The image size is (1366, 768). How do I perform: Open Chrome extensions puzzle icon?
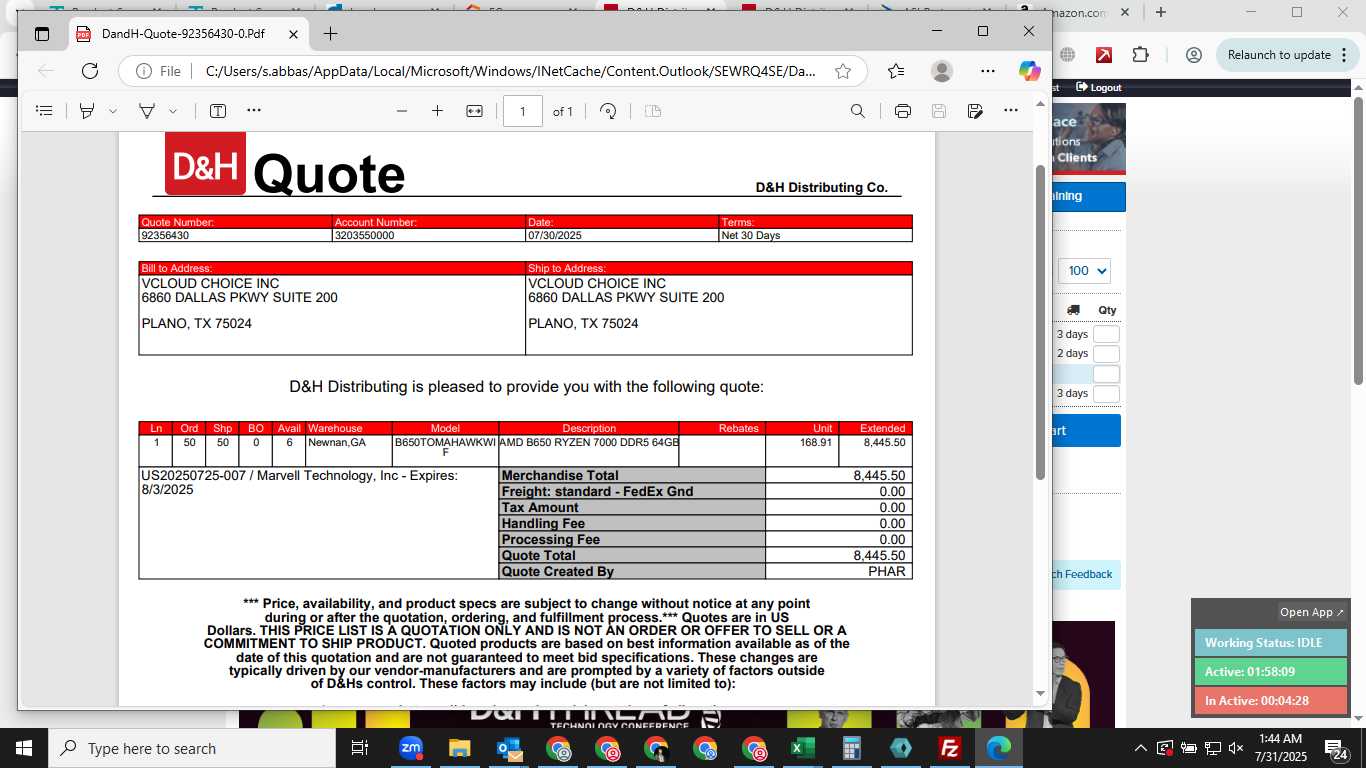[x=1141, y=55]
